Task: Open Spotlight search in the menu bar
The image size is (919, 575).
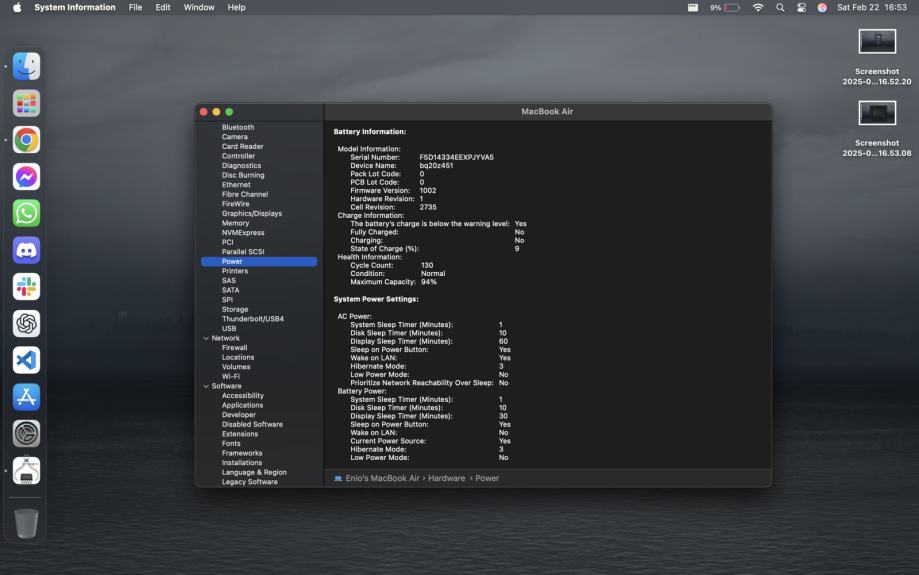Action: 780,7
